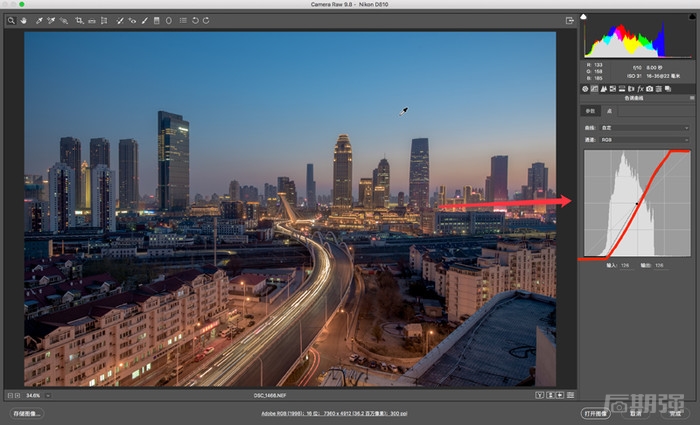Select the Straighten tool
Screen dimensions: 700x425
tap(92, 21)
